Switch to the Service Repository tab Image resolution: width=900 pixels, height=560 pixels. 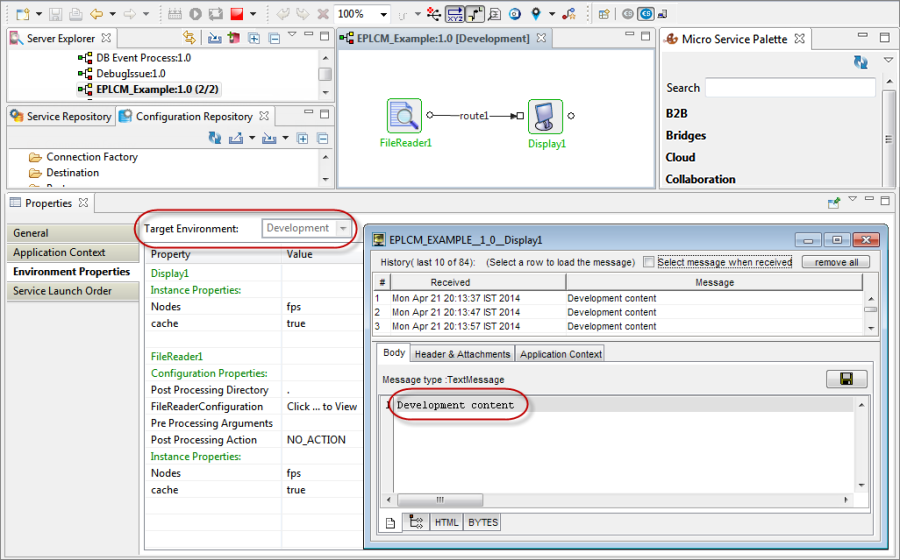click(60, 116)
